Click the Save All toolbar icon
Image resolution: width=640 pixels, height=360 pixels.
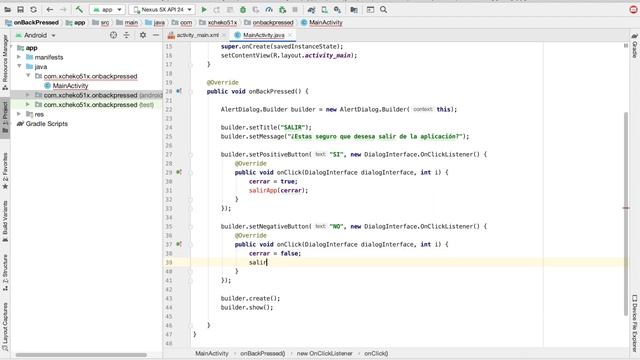[20, 9]
